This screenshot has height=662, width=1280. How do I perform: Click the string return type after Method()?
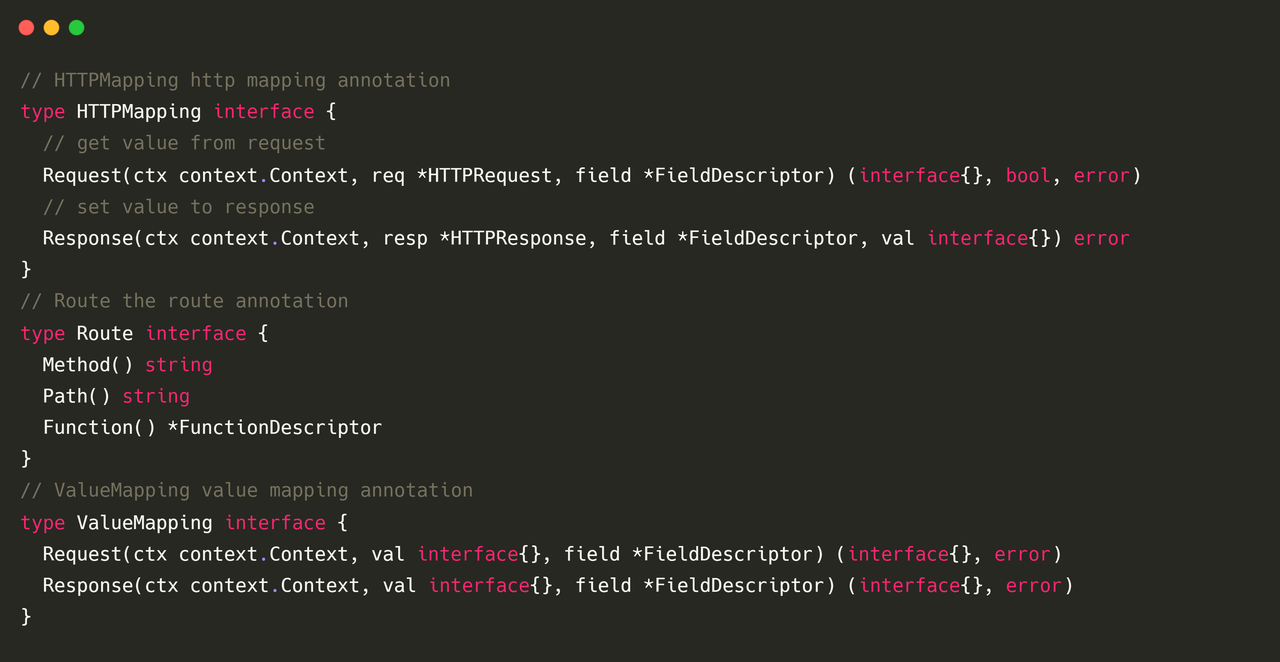179,365
